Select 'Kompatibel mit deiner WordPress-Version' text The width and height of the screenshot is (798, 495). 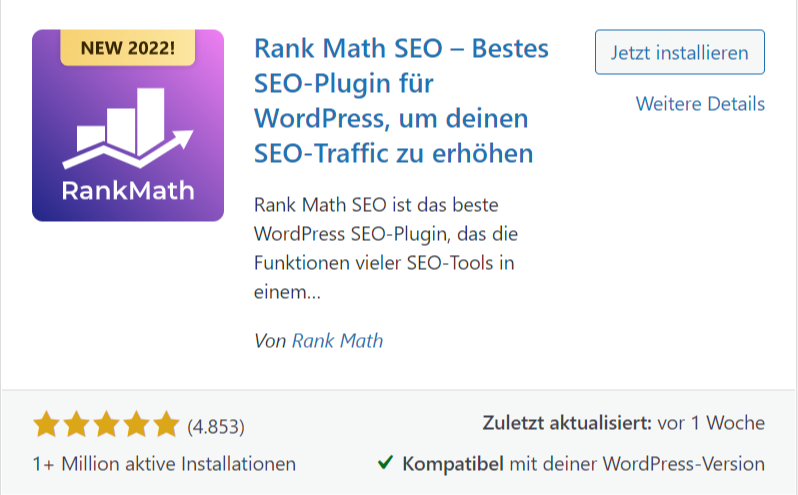(583, 464)
